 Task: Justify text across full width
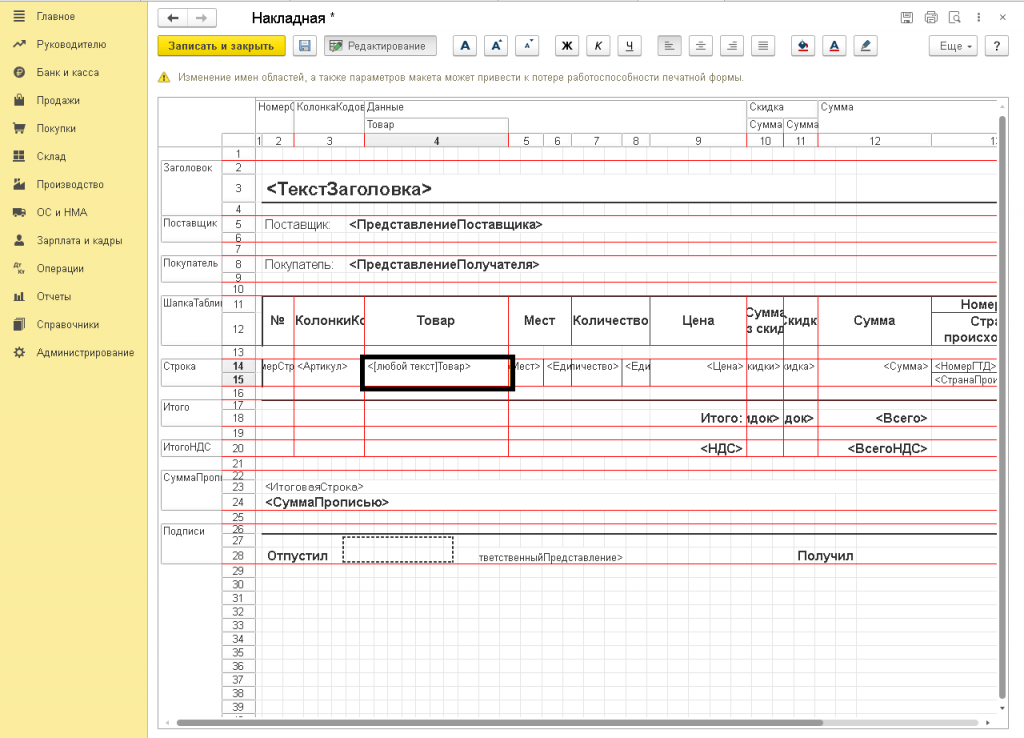[x=764, y=46]
